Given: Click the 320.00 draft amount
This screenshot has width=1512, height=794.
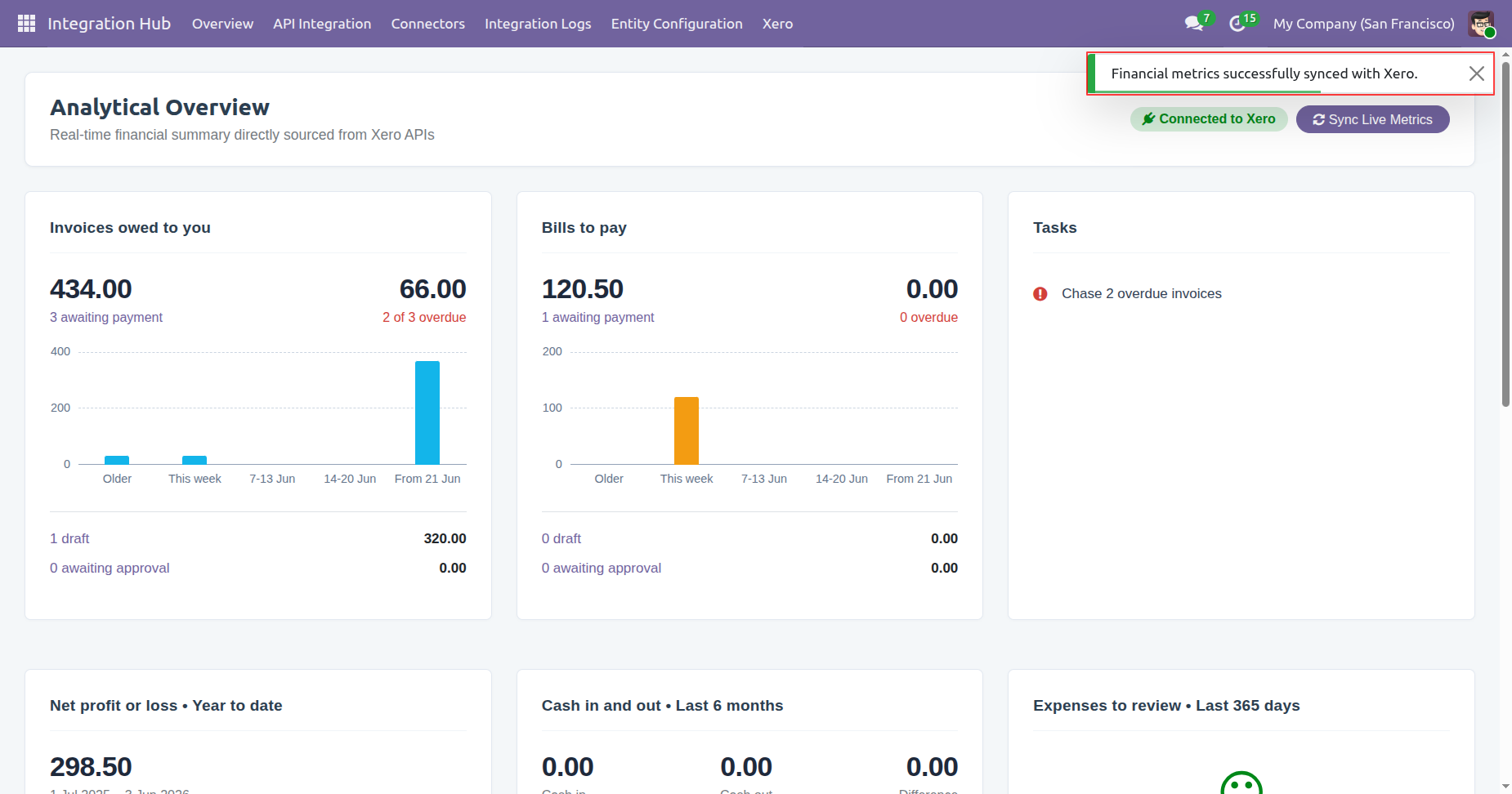Looking at the screenshot, I should [x=445, y=538].
